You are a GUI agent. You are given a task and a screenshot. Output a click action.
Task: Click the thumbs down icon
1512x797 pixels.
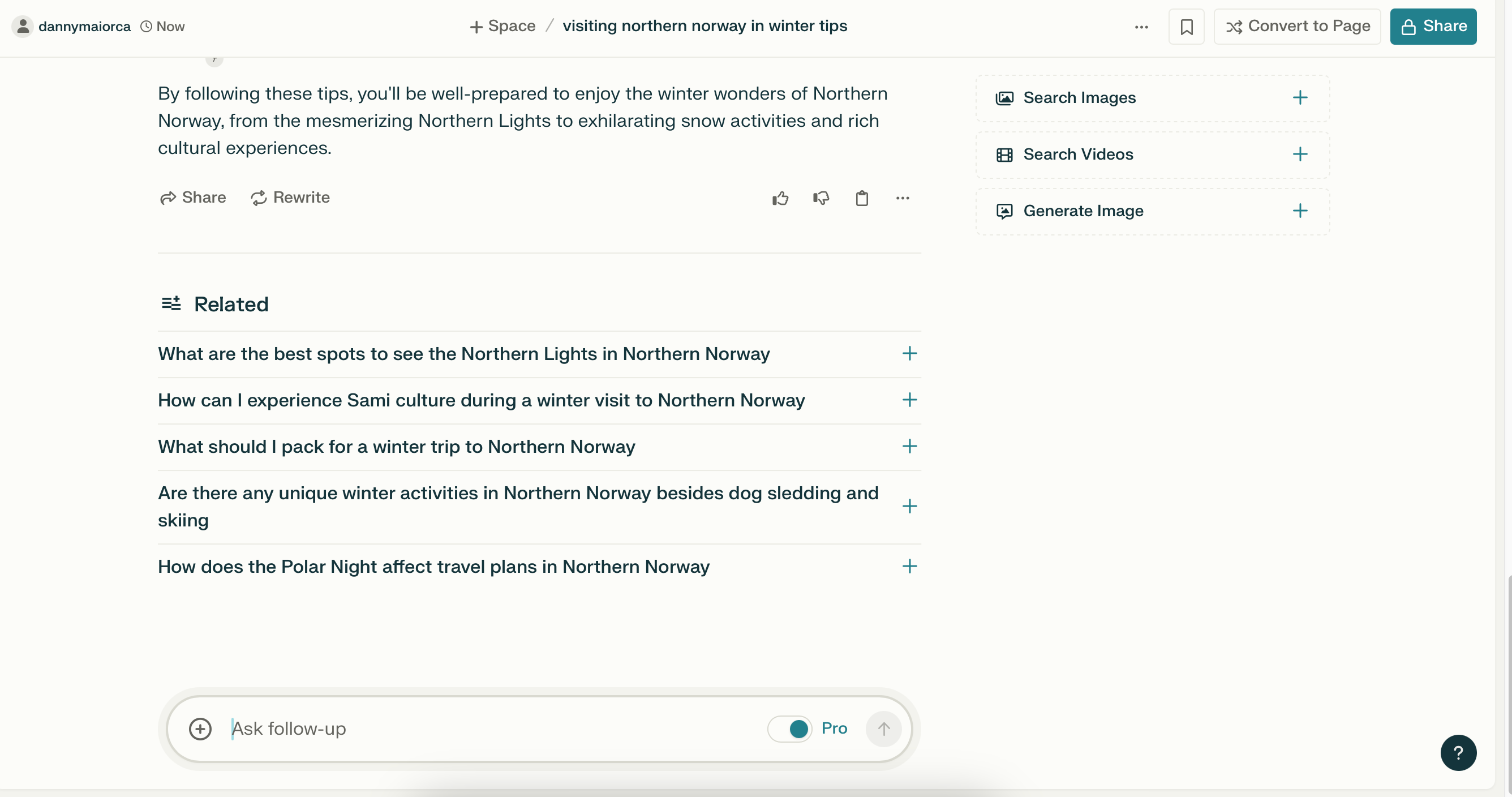(821, 199)
